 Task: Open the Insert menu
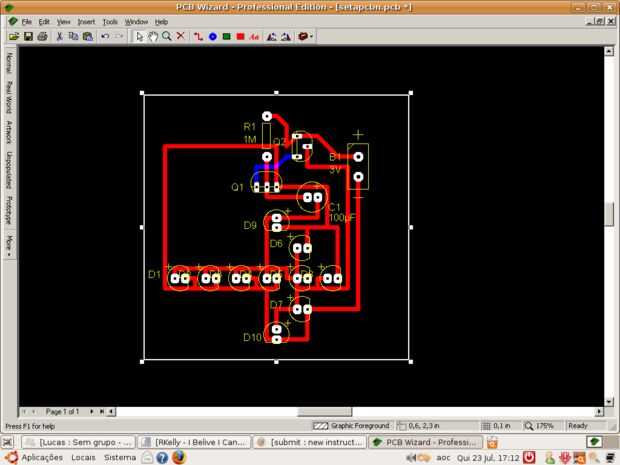(86, 22)
